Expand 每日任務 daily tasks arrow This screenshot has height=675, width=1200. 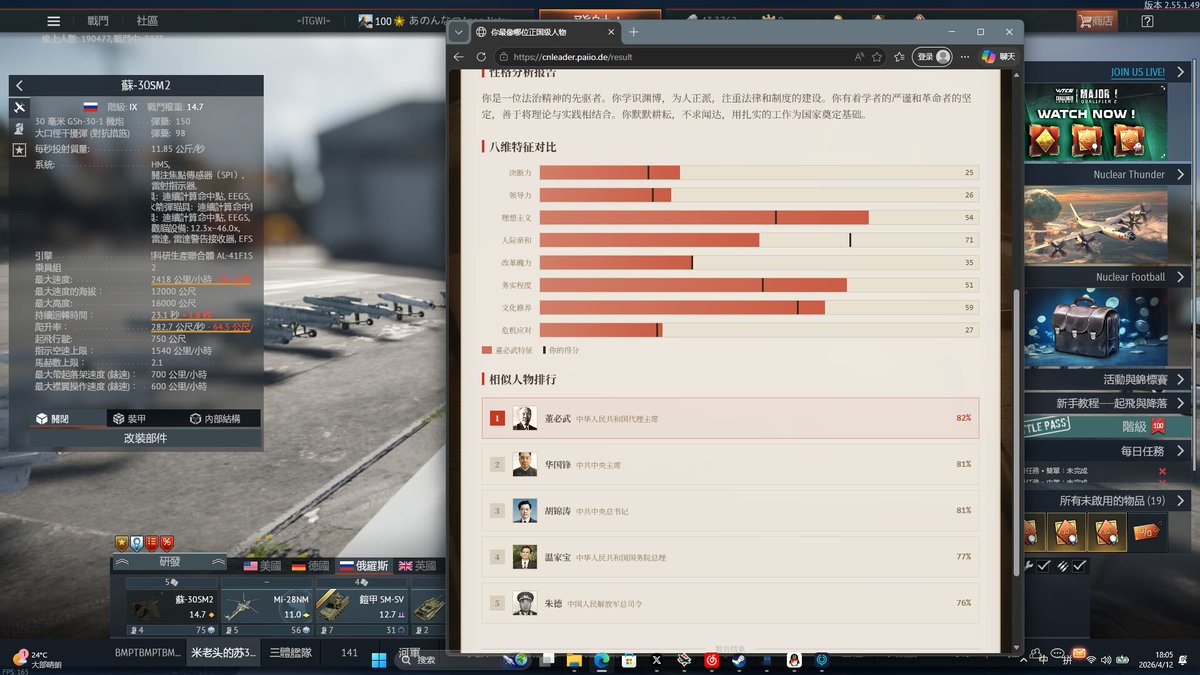pyautogui.click(x=1180, y=451)
